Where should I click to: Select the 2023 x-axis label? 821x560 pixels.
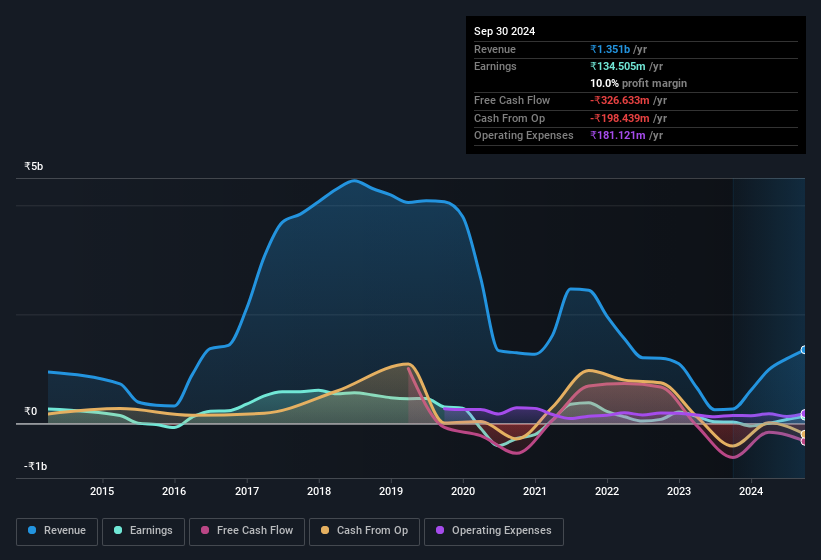[x=679, y=491]
